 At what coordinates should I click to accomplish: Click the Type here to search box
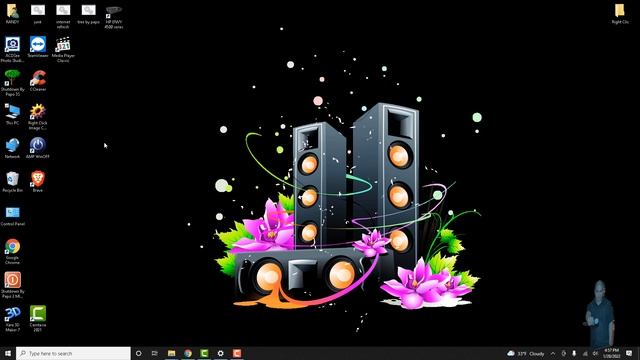click(73, 353)
